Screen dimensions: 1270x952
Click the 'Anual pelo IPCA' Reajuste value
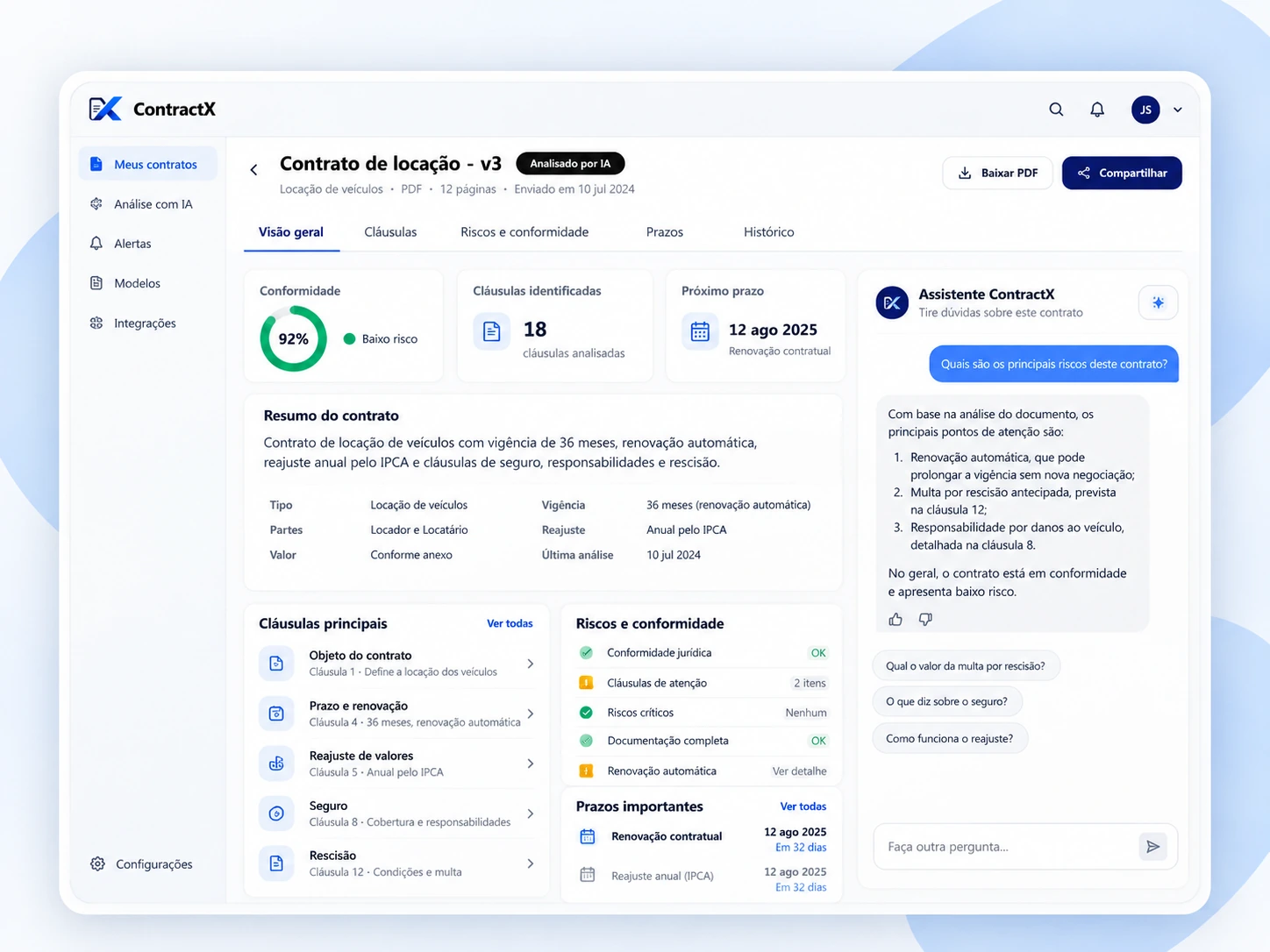(x=686, y=530)
